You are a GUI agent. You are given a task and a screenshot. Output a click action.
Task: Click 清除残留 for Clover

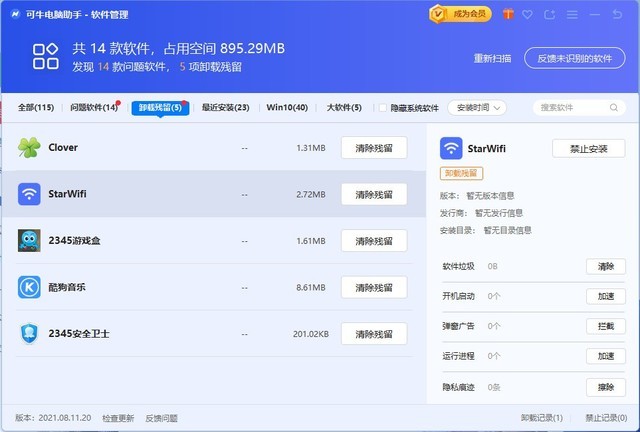coord(374,148)
